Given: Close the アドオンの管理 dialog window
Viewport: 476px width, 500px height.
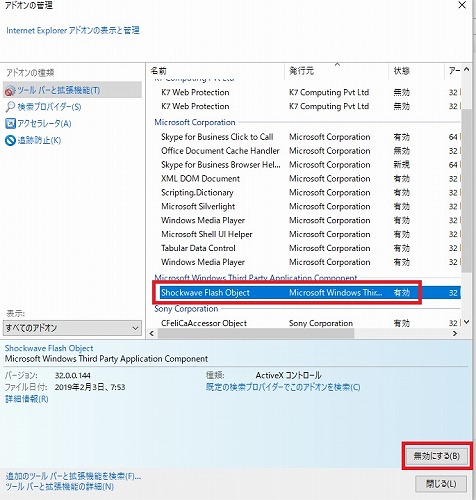Looking at the screenshot, I should (x=462, y=5).
